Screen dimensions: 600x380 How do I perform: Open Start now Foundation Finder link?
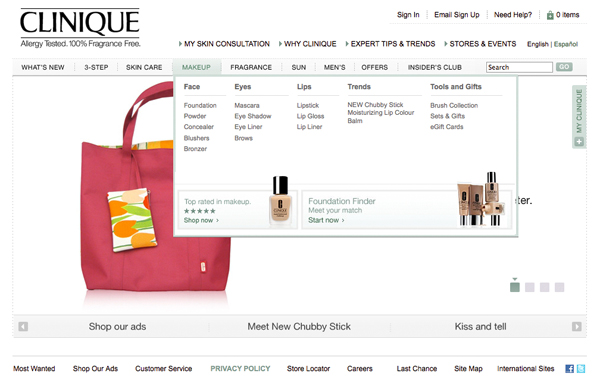326,220
